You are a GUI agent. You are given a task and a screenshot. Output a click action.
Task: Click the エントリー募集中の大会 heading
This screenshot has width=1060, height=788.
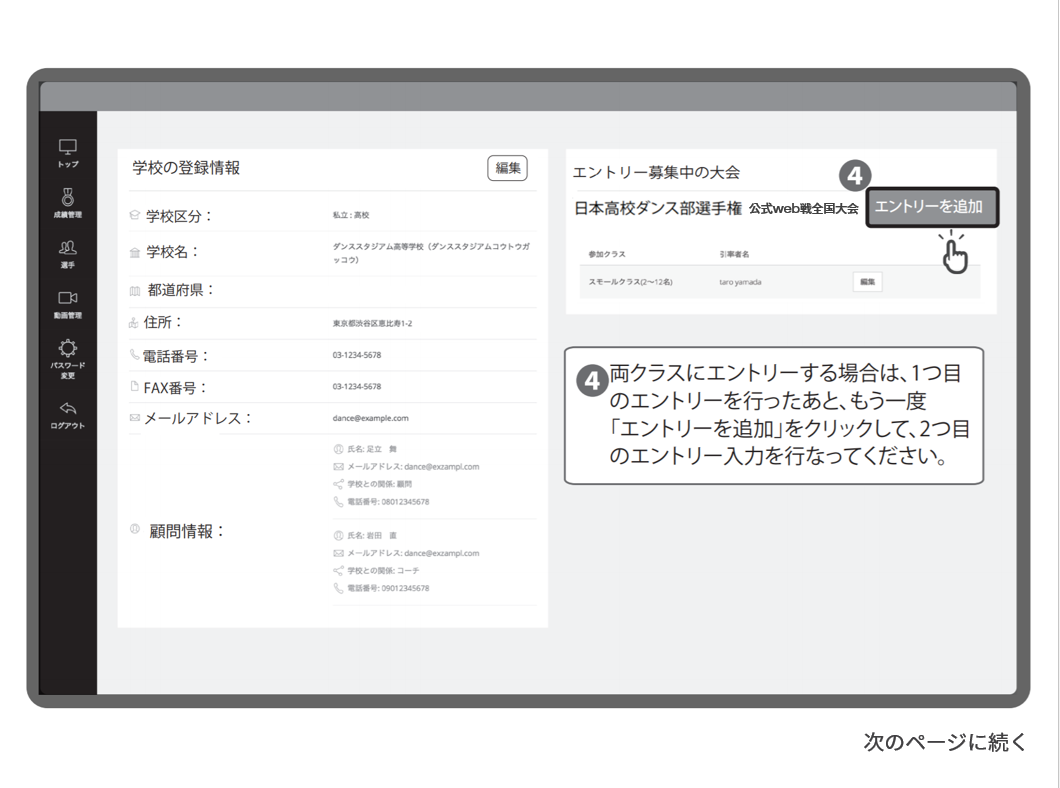click(656, 172)
